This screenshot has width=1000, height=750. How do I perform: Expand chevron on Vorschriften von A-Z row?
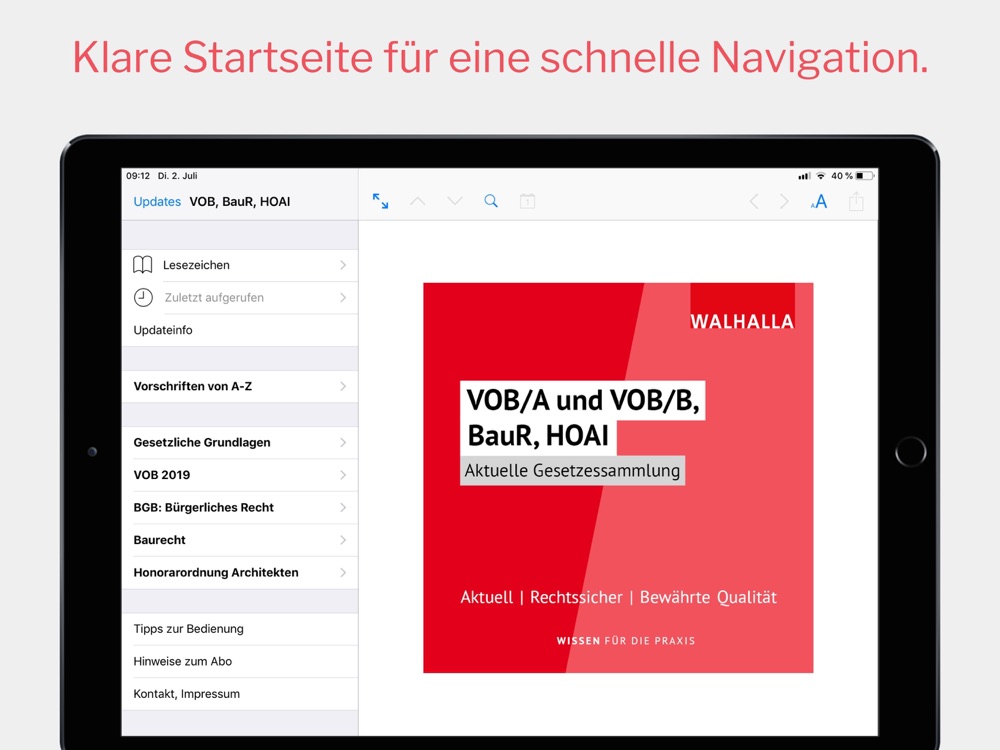pos(343,386)
